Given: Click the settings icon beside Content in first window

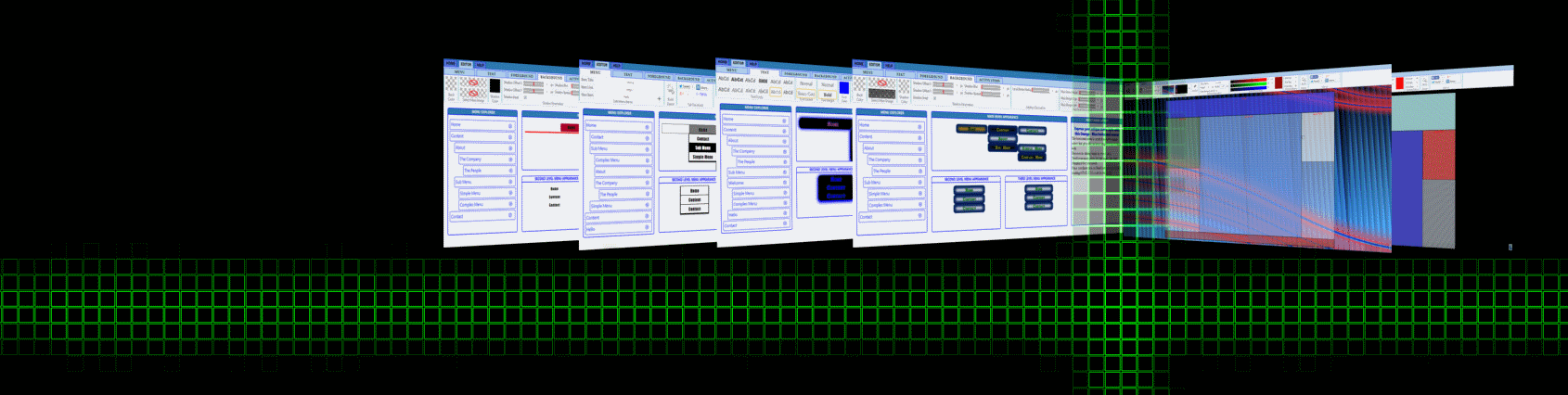Looking at the screenshot, I should pyautogui.click(x=510, y=137).
